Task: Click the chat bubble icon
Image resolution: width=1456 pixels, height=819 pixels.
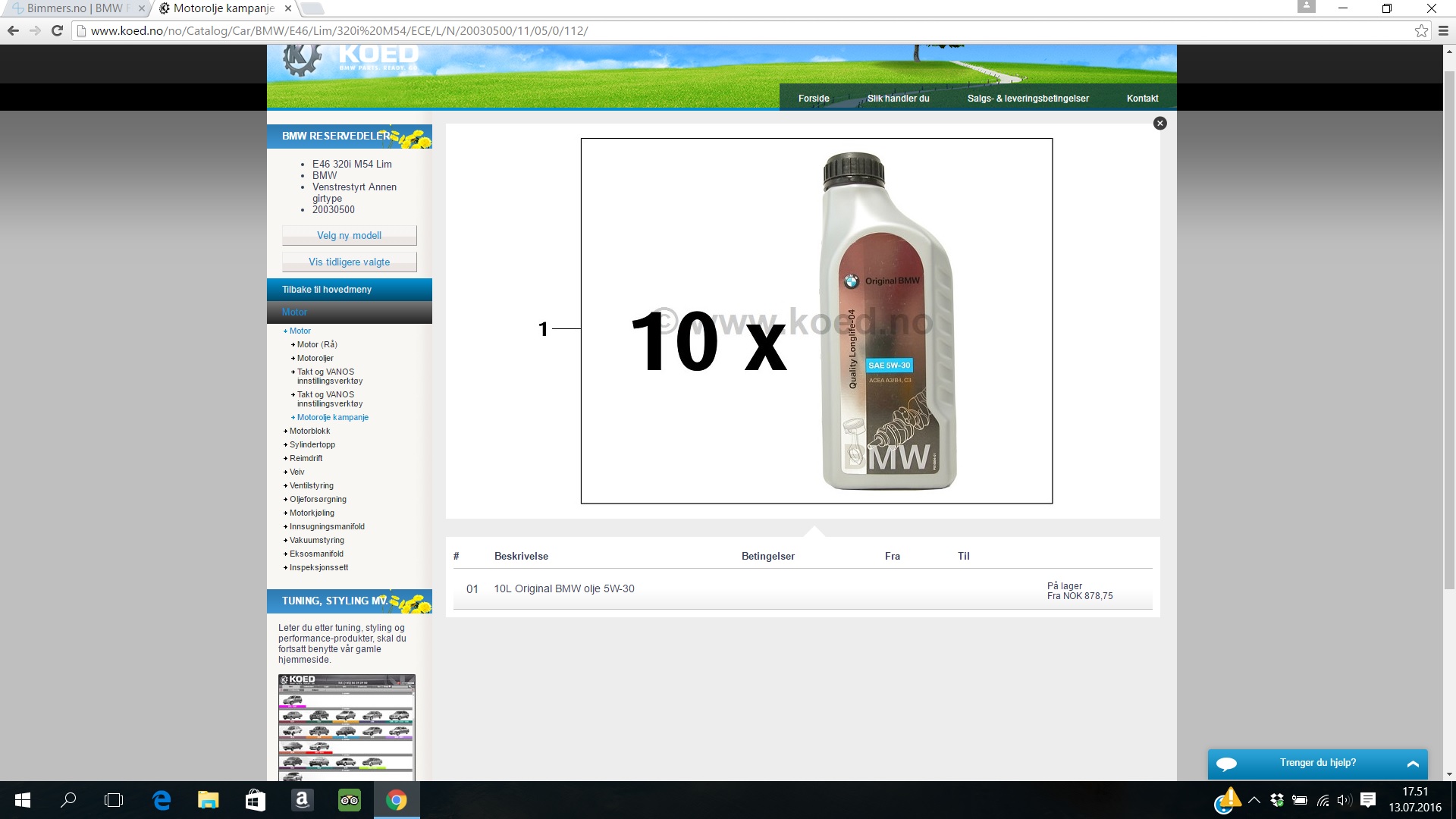Action: coord(1226,764)
